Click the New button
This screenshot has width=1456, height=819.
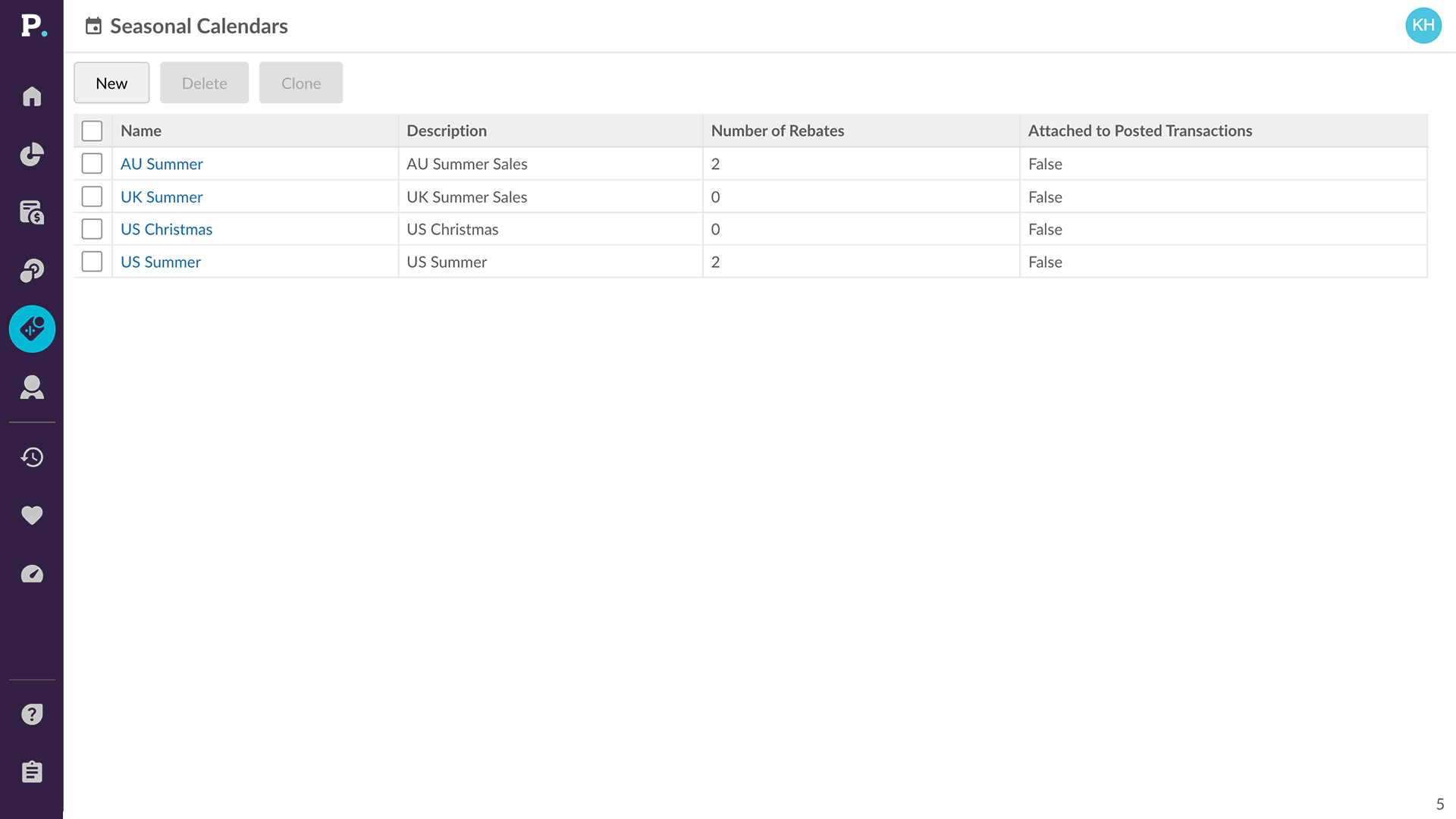pyautogui.click(x=111, y=83)
